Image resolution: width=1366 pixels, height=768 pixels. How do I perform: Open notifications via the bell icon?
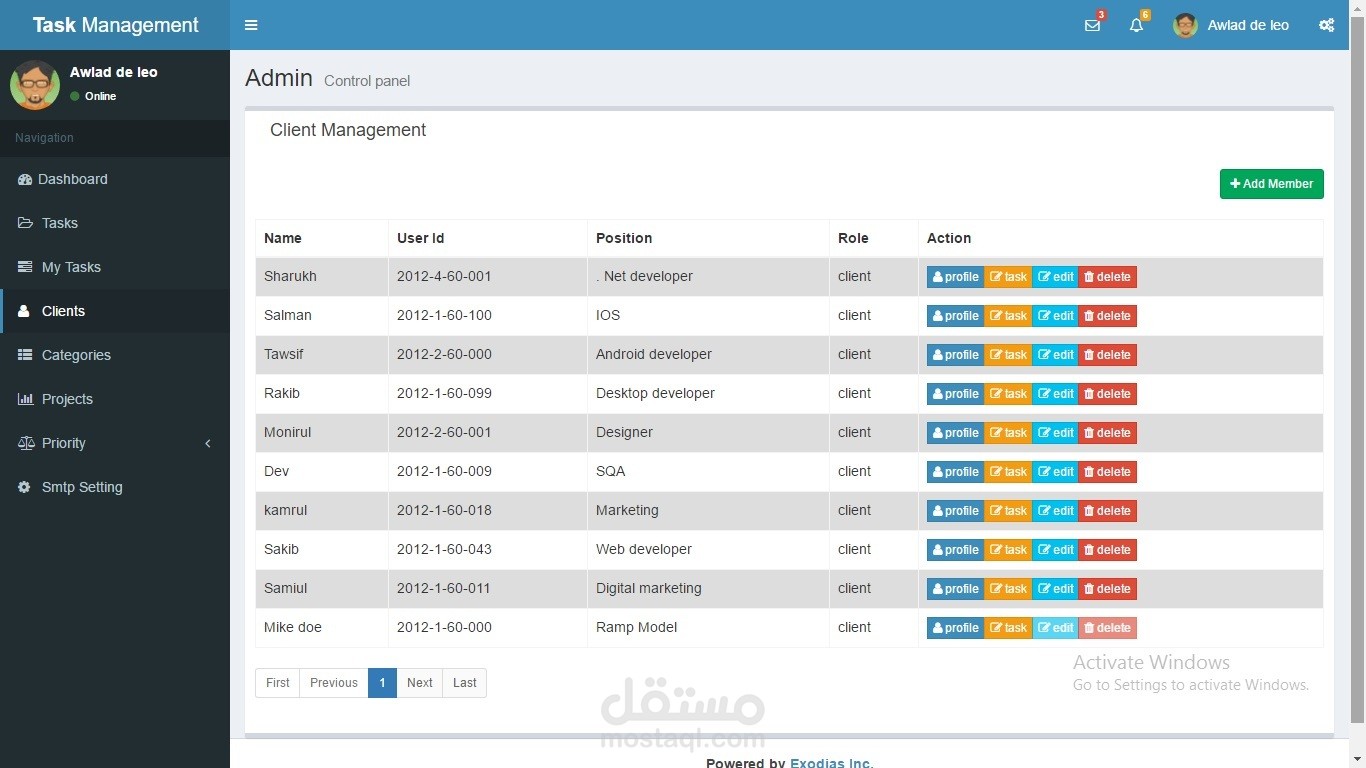pos(1135,25)
